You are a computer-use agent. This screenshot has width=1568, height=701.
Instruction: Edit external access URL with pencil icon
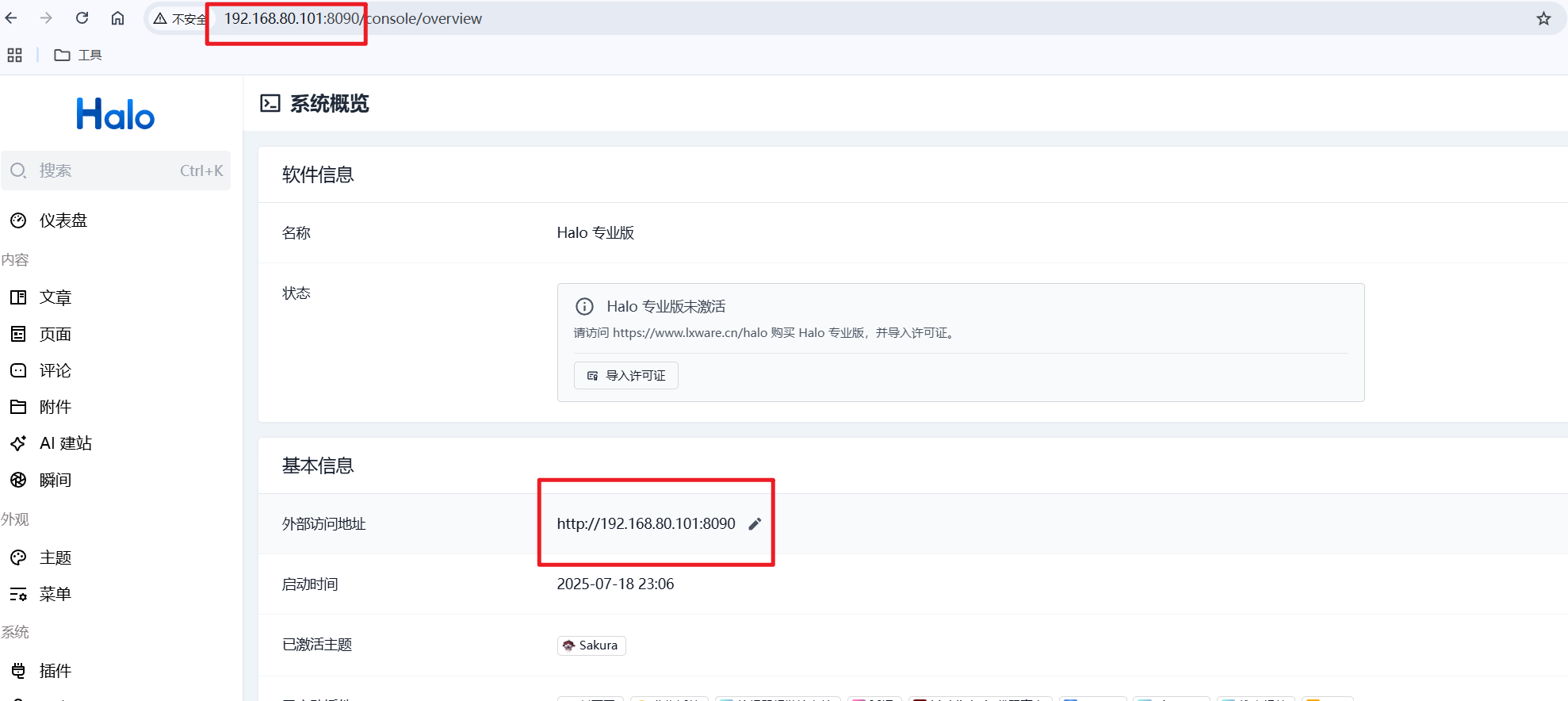[755, 523]
